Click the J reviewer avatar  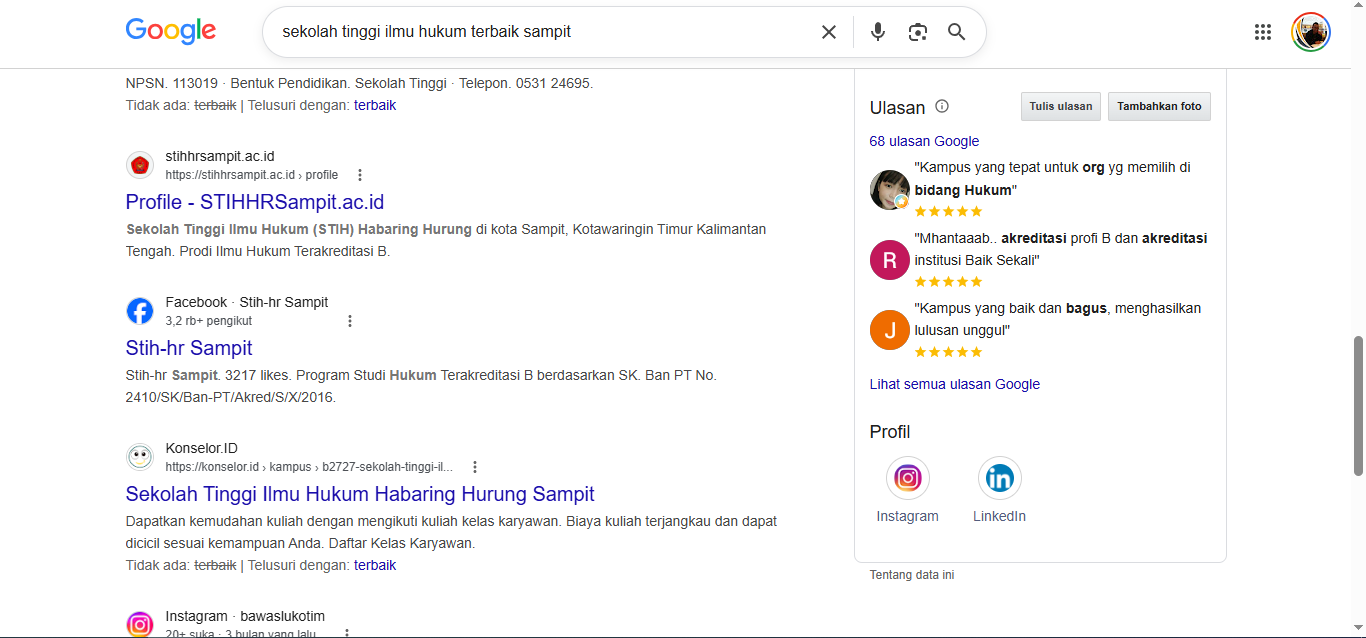tap(890, 330)
